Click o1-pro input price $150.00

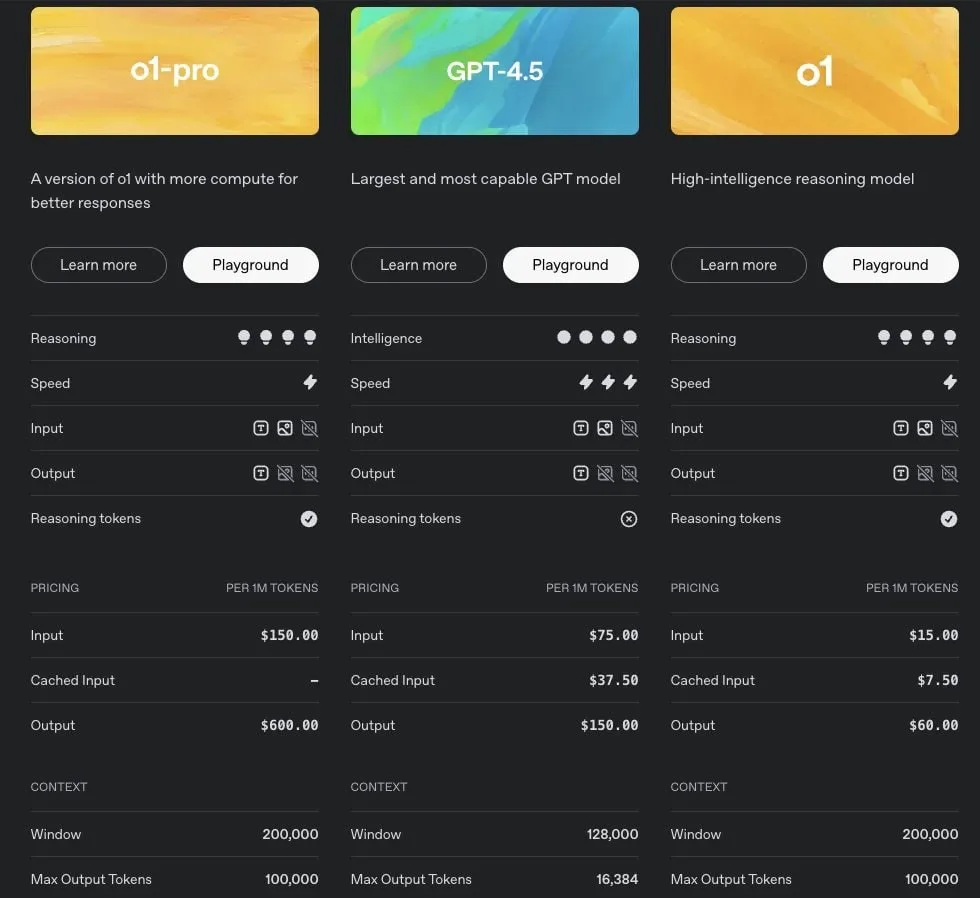pos(289,635)
